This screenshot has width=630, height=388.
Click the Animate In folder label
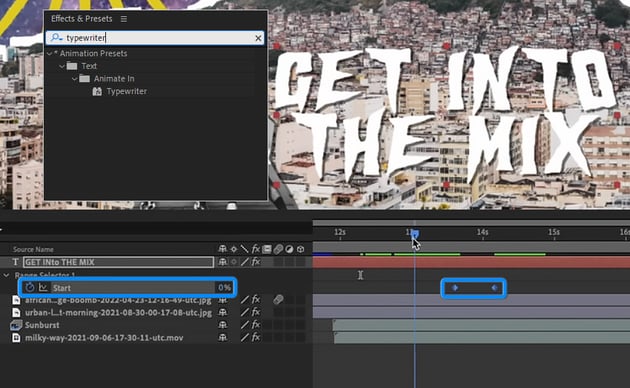114,79
